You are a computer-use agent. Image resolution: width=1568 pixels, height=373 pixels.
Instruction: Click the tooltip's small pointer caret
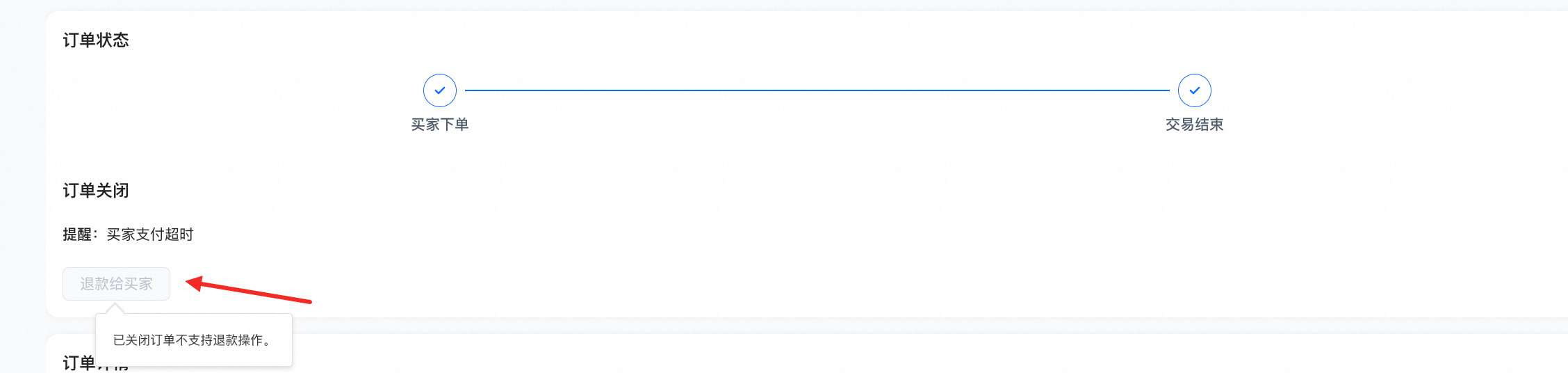point(115,308)
